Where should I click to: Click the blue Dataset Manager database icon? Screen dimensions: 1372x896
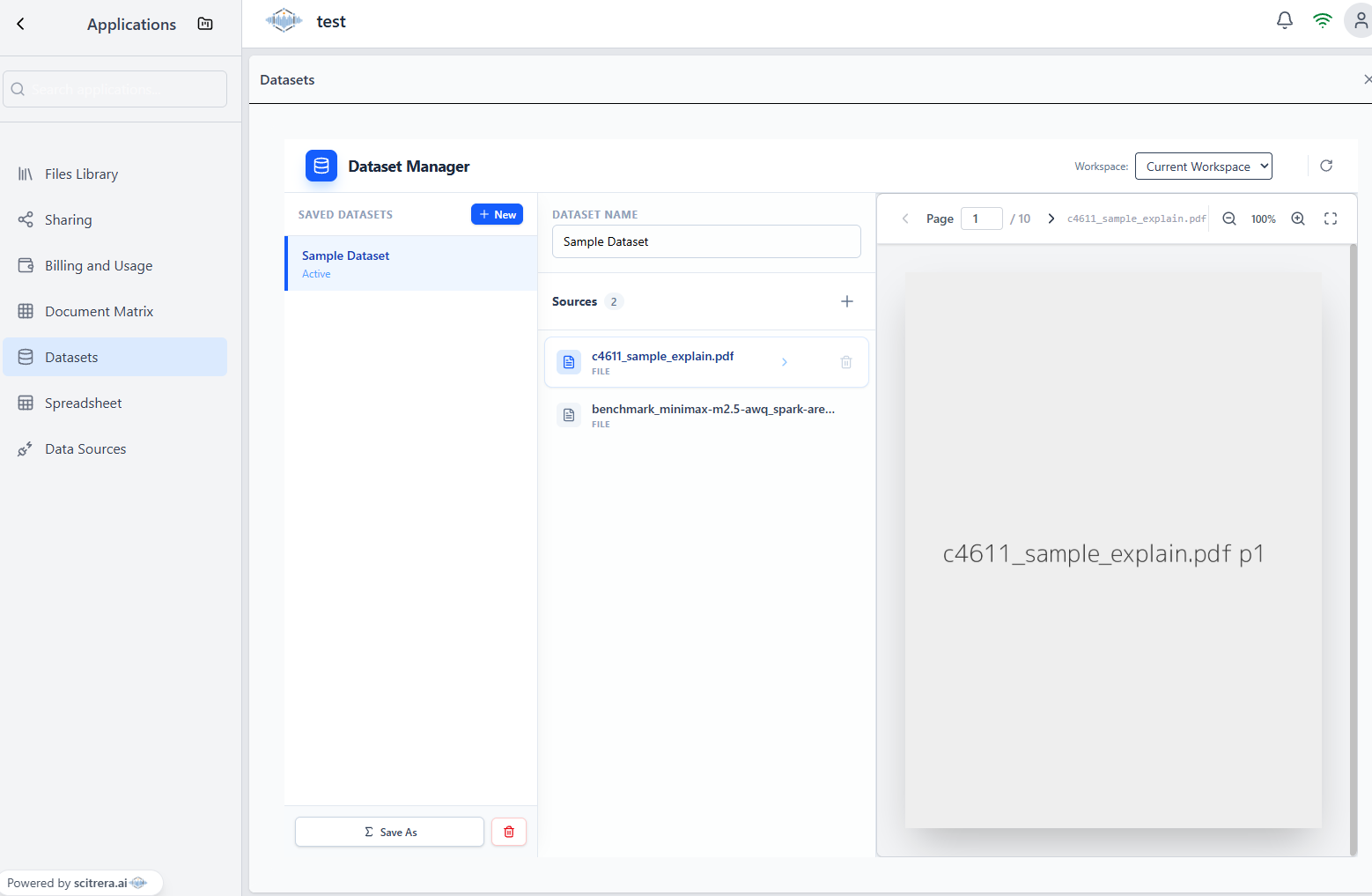tap(321, 166)
